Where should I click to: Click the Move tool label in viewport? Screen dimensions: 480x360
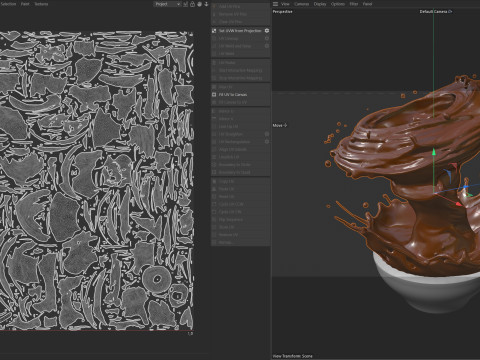coord(280,125)
